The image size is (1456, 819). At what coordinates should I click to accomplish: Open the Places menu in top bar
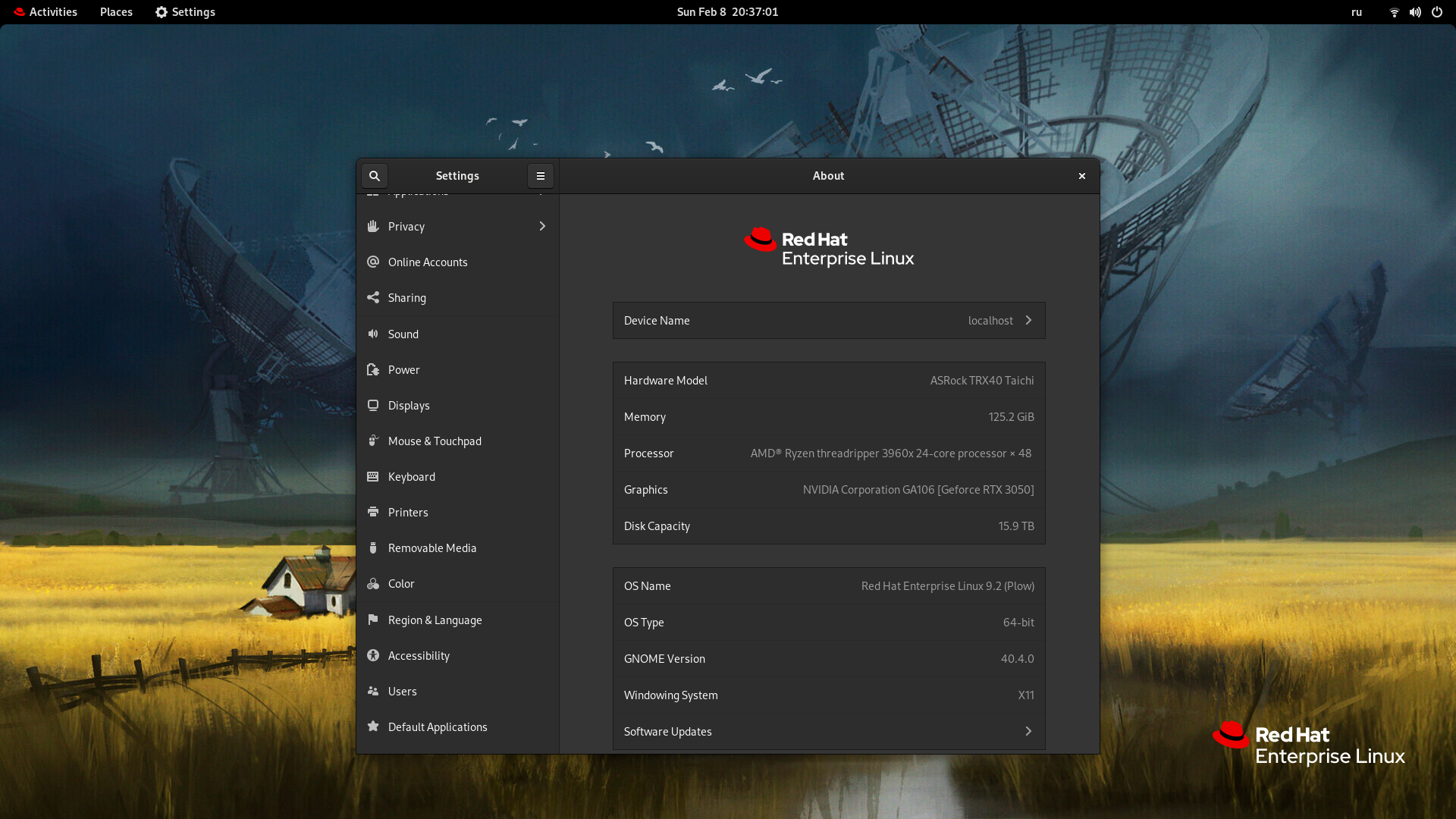tap(116, 12)
